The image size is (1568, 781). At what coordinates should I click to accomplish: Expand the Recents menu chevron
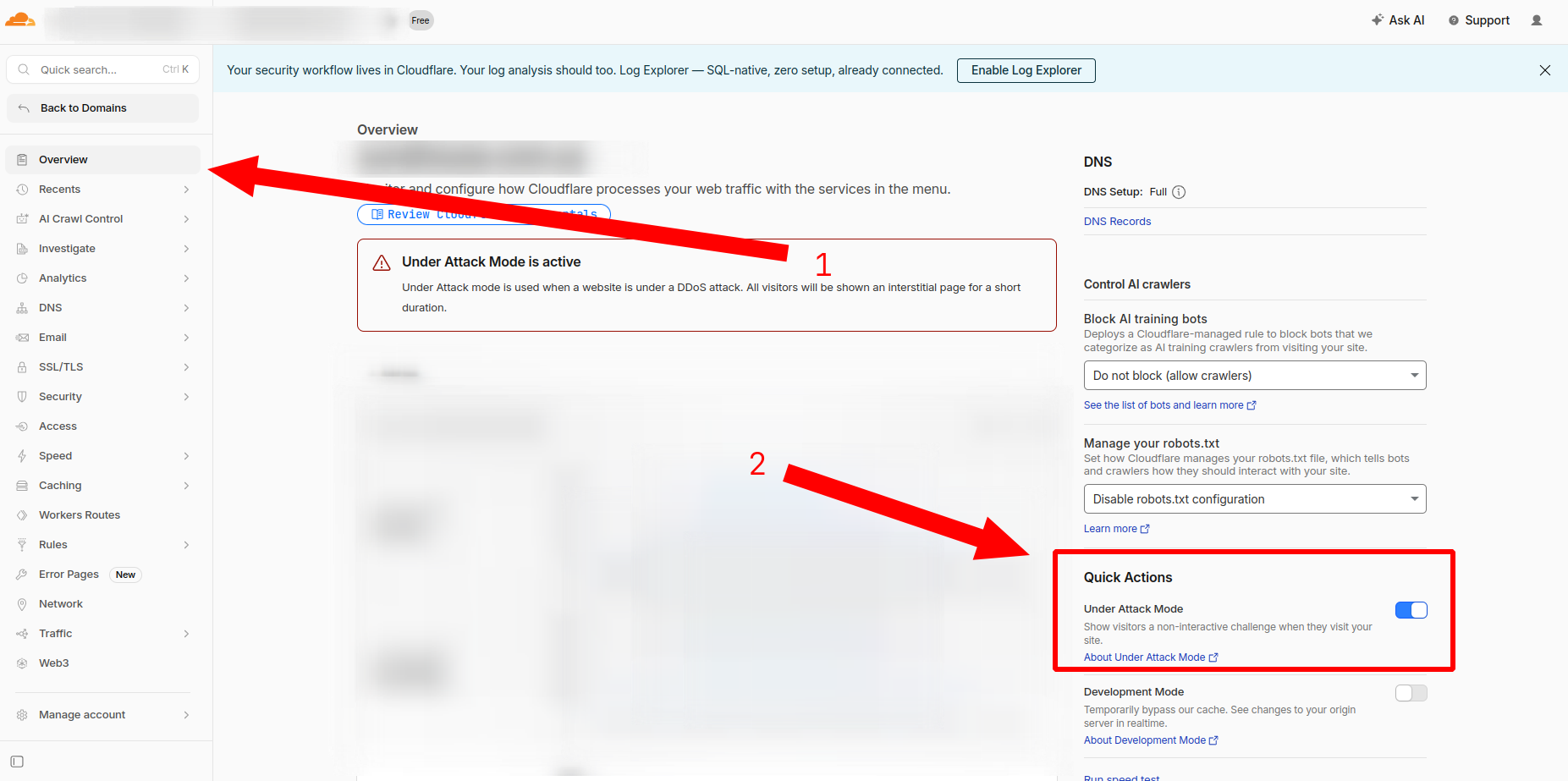[186, 190]
